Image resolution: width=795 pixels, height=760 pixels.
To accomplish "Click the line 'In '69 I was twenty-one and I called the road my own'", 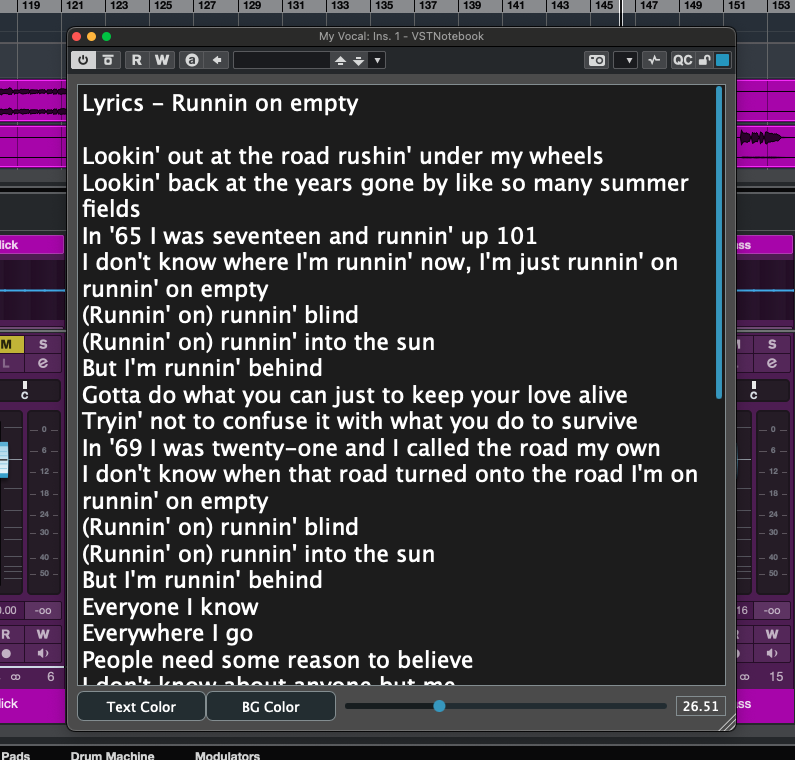I will pos(371,448).
